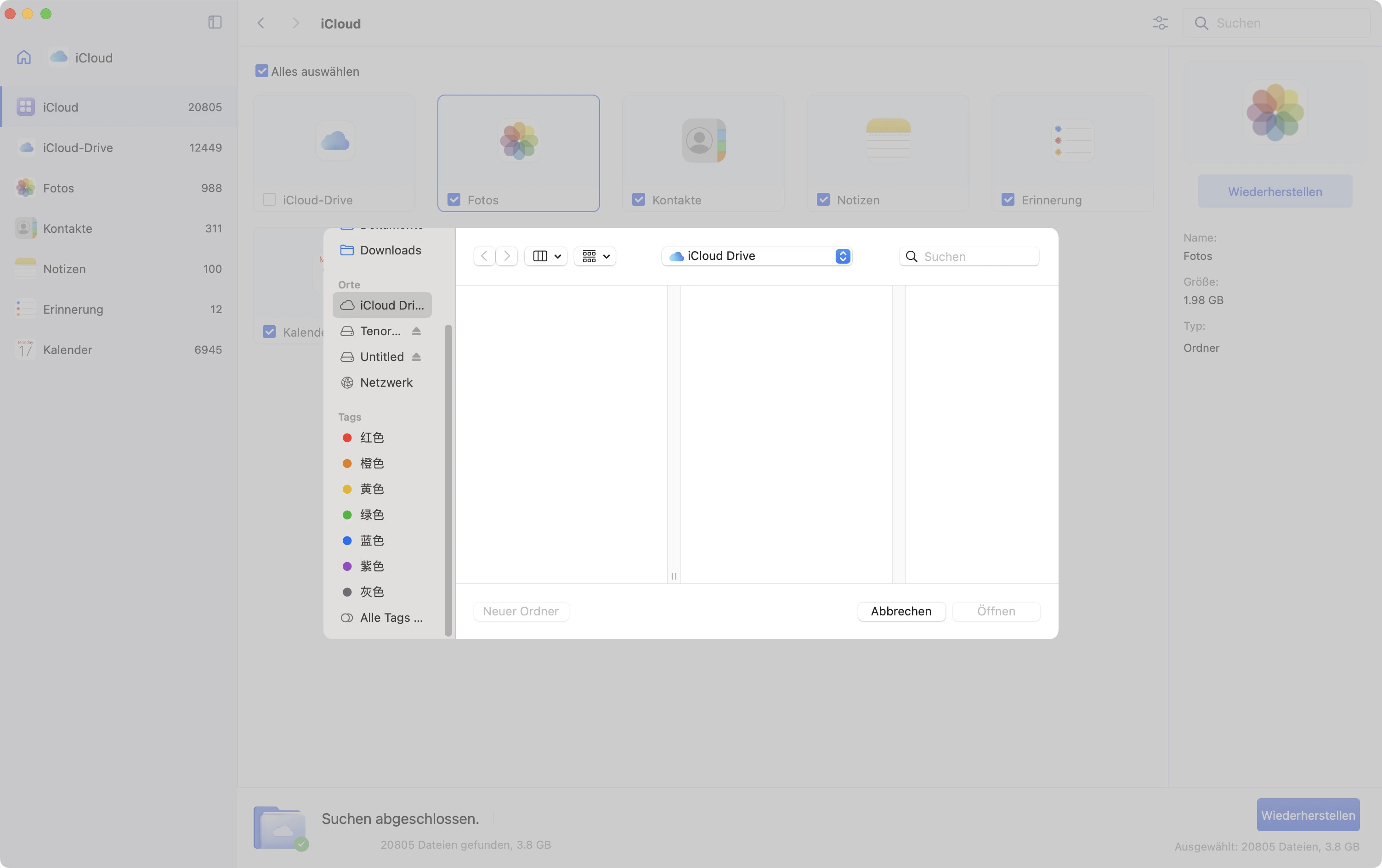Select the yellow 黄色 tag
The image size is (1382, 868).
point(382,489)
